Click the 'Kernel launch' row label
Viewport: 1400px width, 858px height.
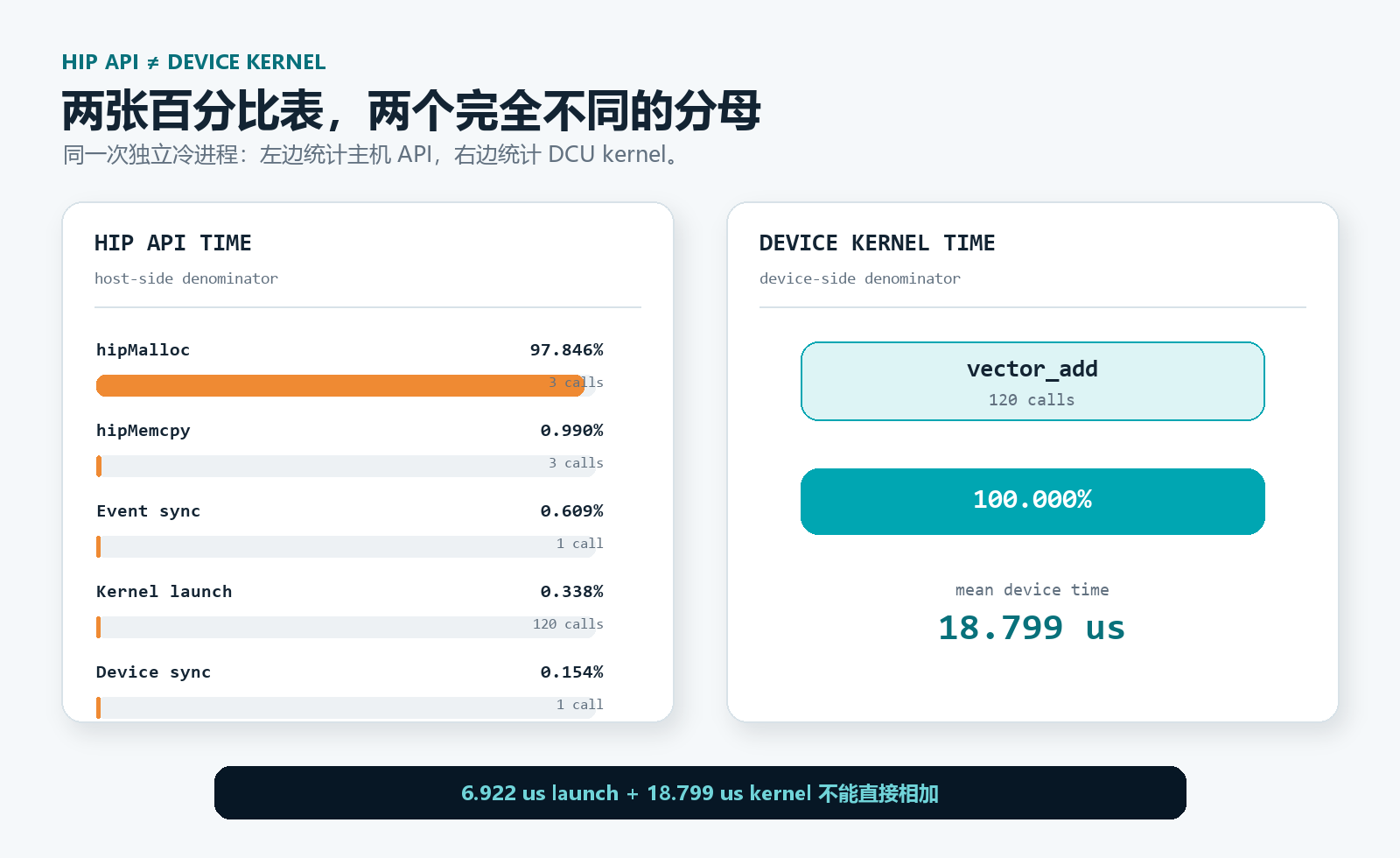164,591
